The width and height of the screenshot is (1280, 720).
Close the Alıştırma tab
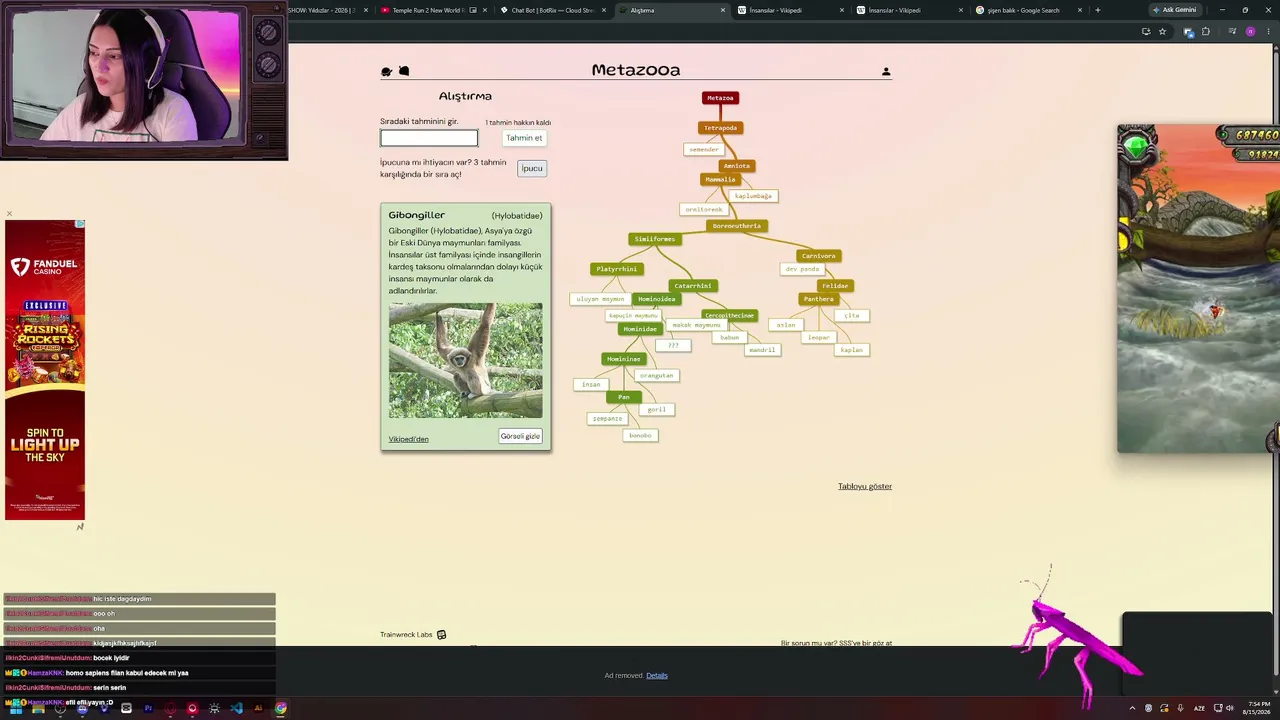pos(723,10)
